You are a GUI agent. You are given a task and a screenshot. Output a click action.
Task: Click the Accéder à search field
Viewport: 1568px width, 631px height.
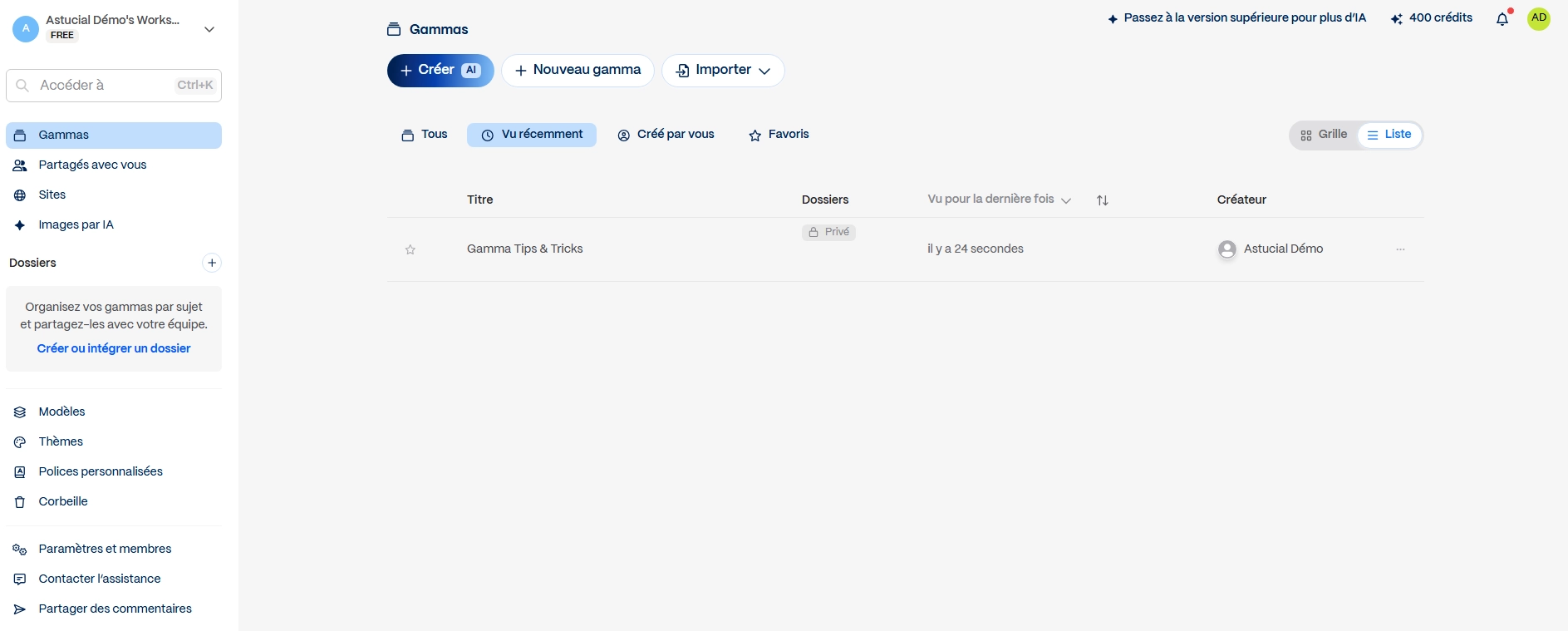(x=114, y=86)
